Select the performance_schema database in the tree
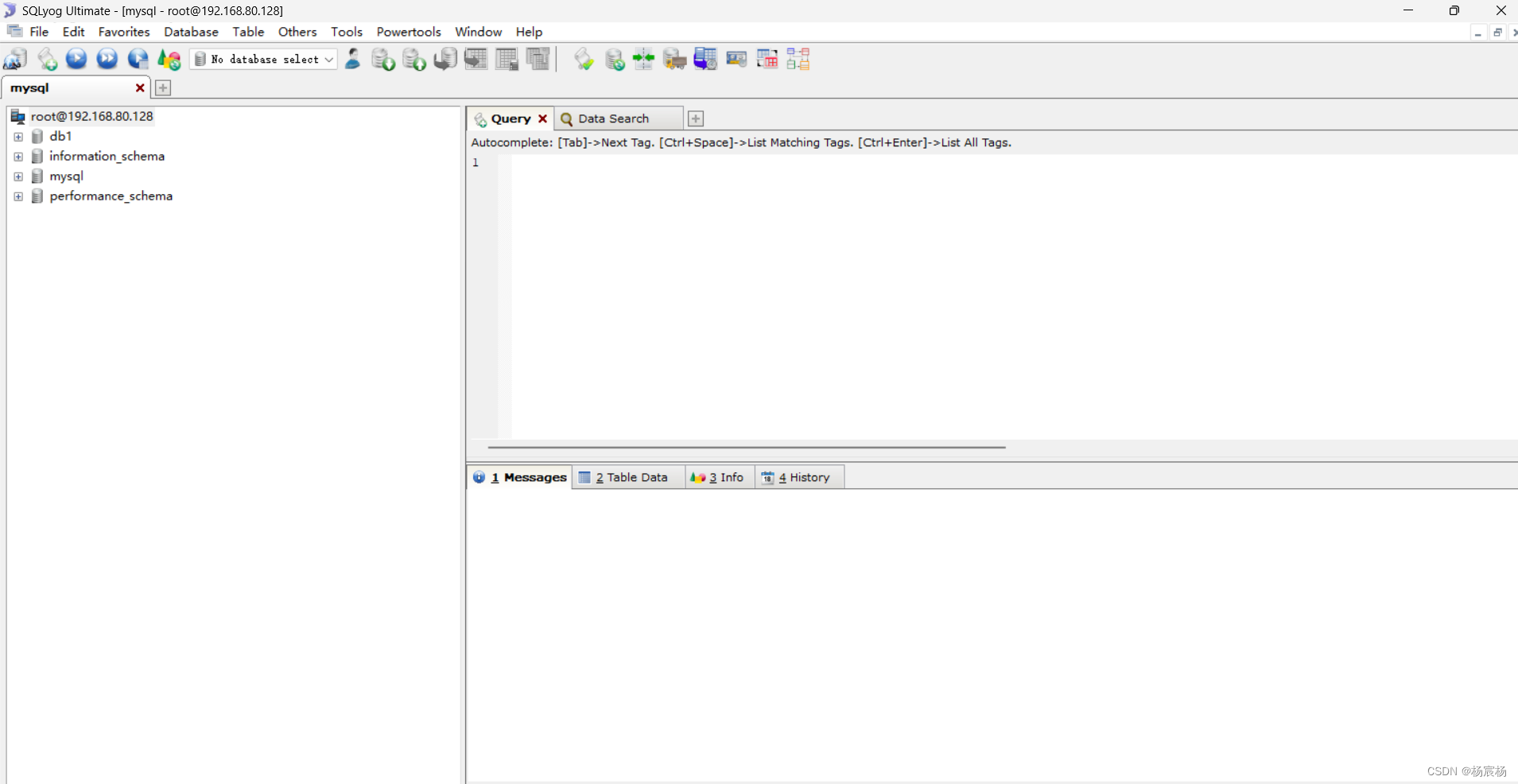 [x=111, y=196]
